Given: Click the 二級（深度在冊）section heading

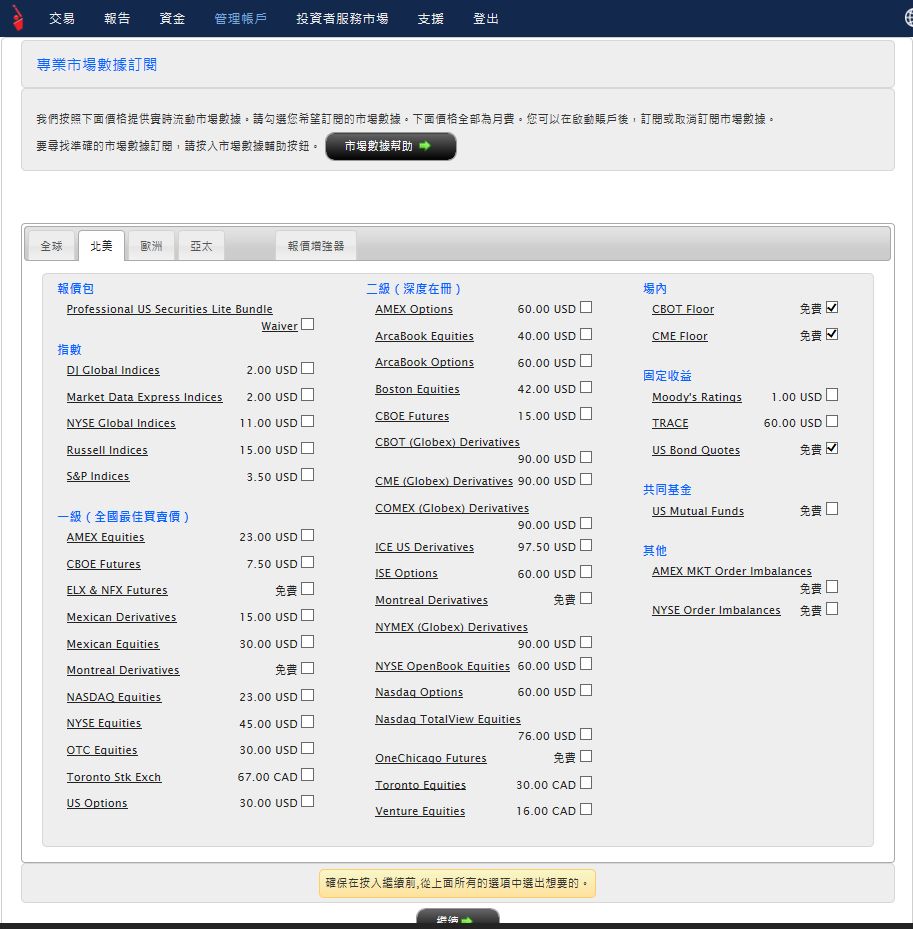Looking at the screenshot, I should [414, 289].
